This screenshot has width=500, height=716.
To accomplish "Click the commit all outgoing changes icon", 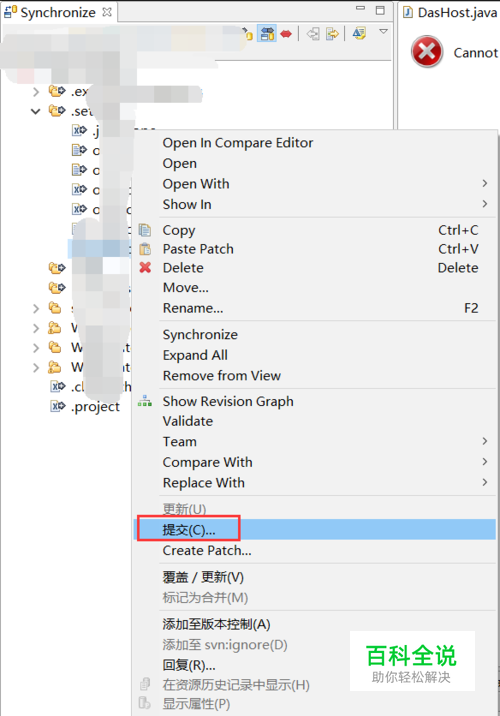I will tap(332, 34).
